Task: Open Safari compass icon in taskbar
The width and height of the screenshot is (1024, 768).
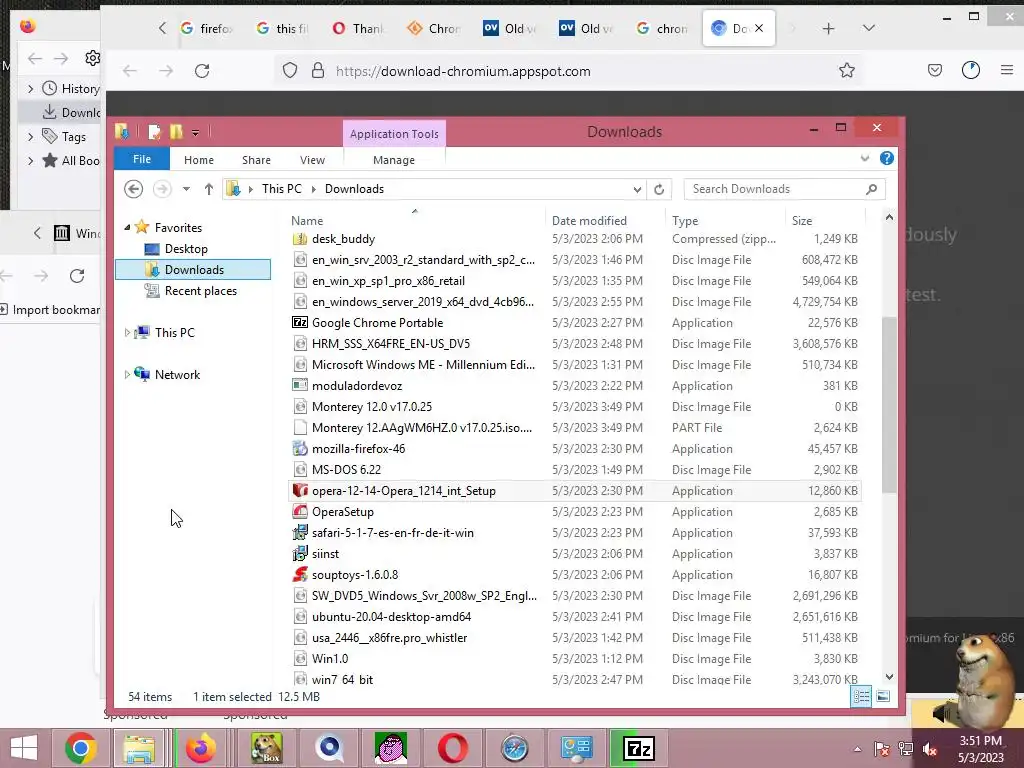Action: [514, 748]
